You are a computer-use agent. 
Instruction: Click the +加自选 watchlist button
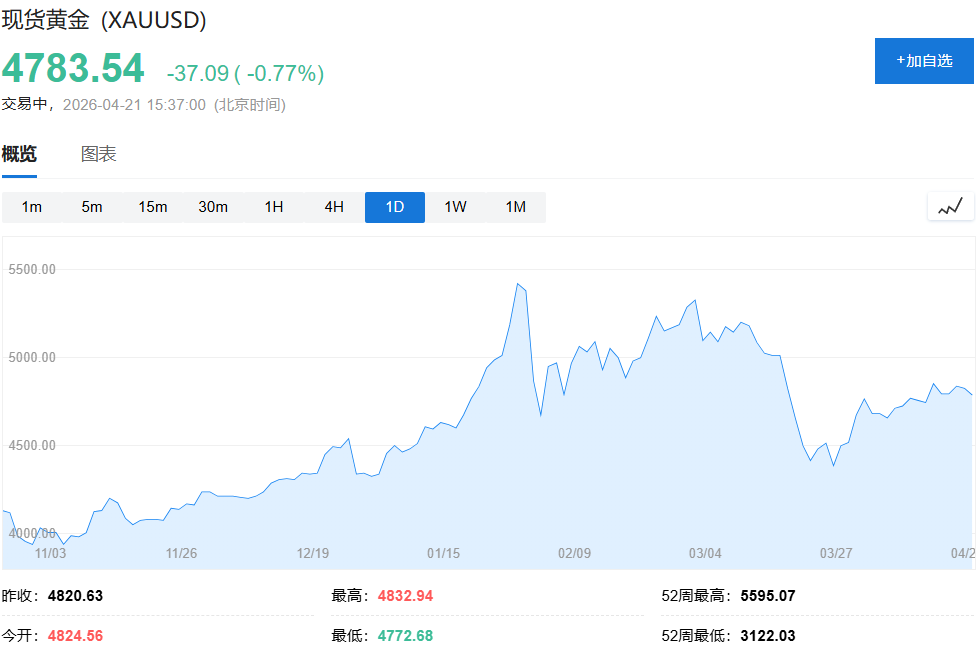924,61
